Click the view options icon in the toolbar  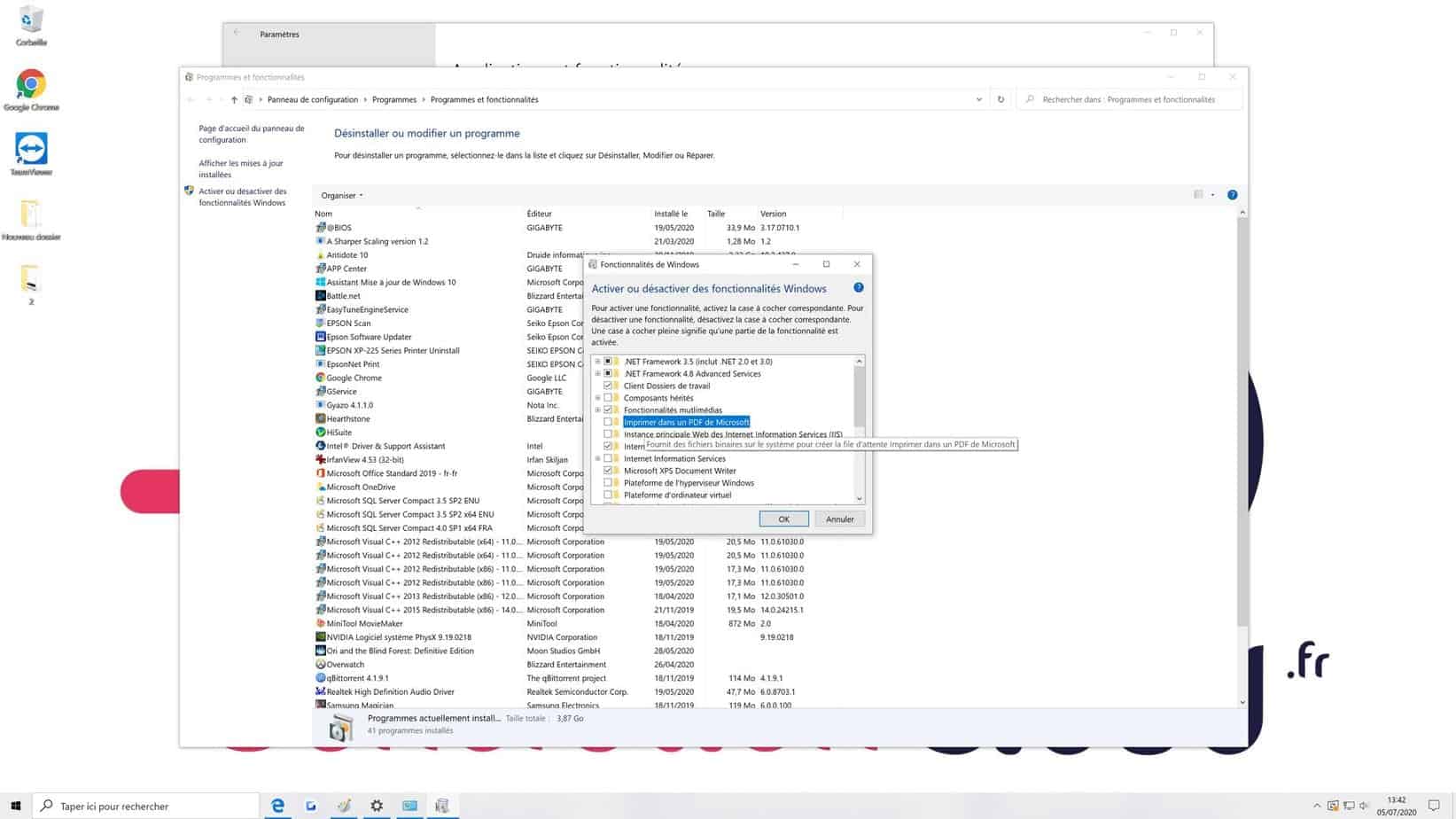[x=1198, y=195]
